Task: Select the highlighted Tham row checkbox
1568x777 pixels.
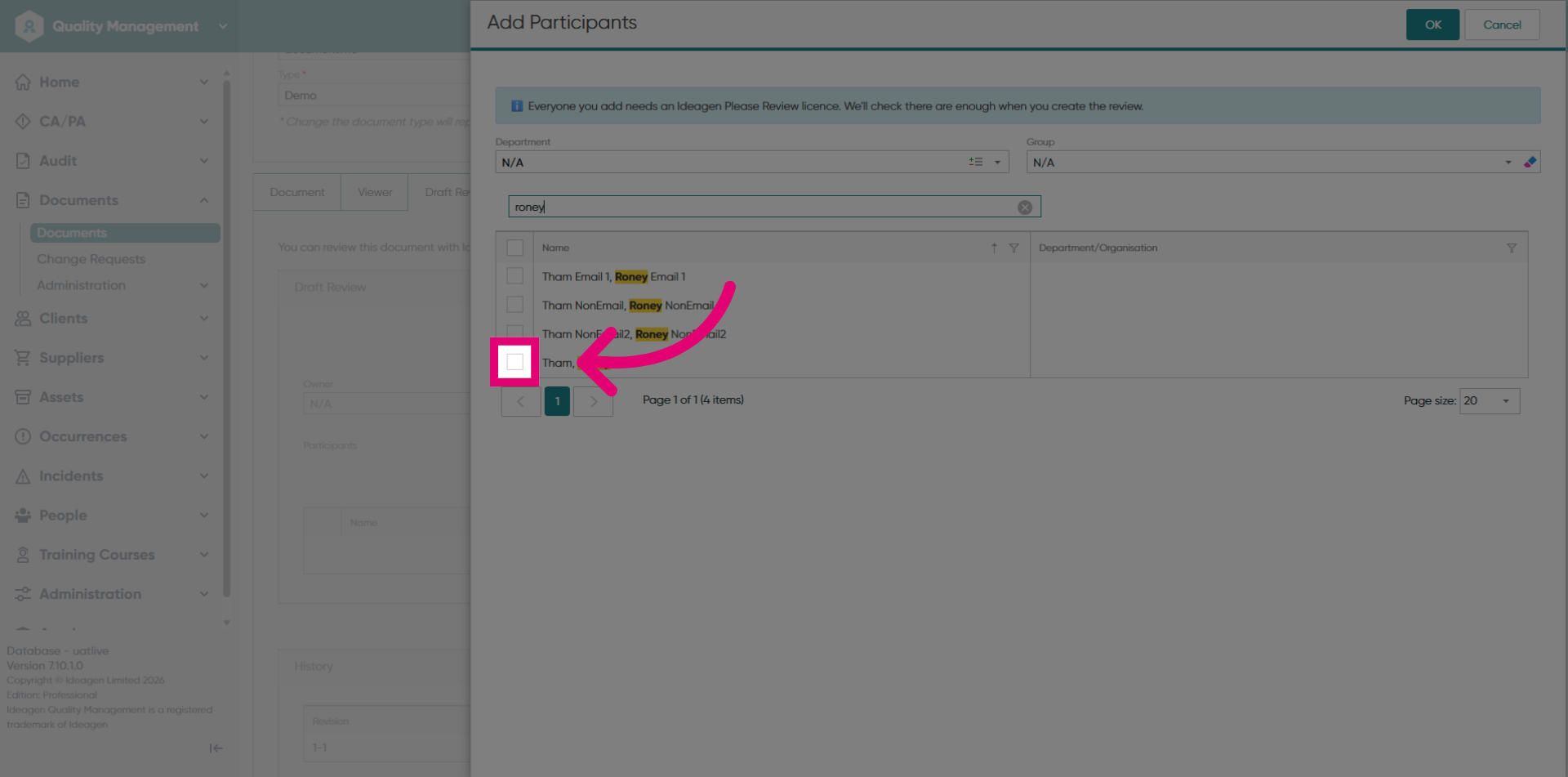Action: 514,362
